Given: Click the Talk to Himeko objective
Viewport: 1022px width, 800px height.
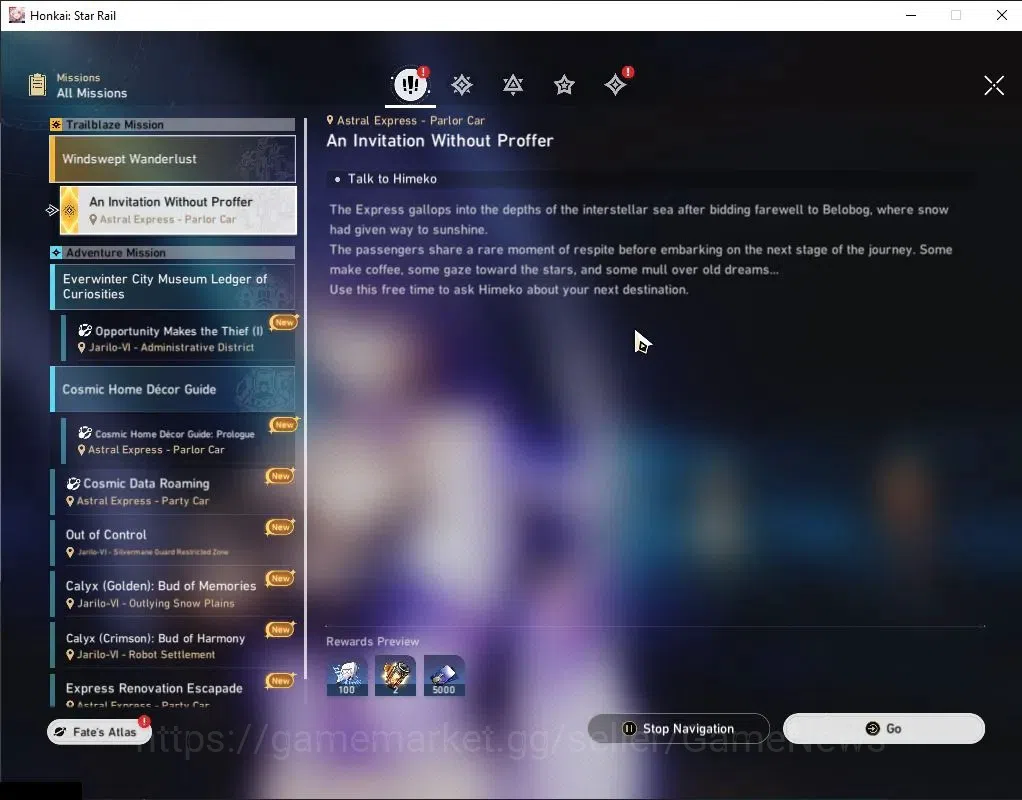Looking at the screenshot, I should pos(392,179).
